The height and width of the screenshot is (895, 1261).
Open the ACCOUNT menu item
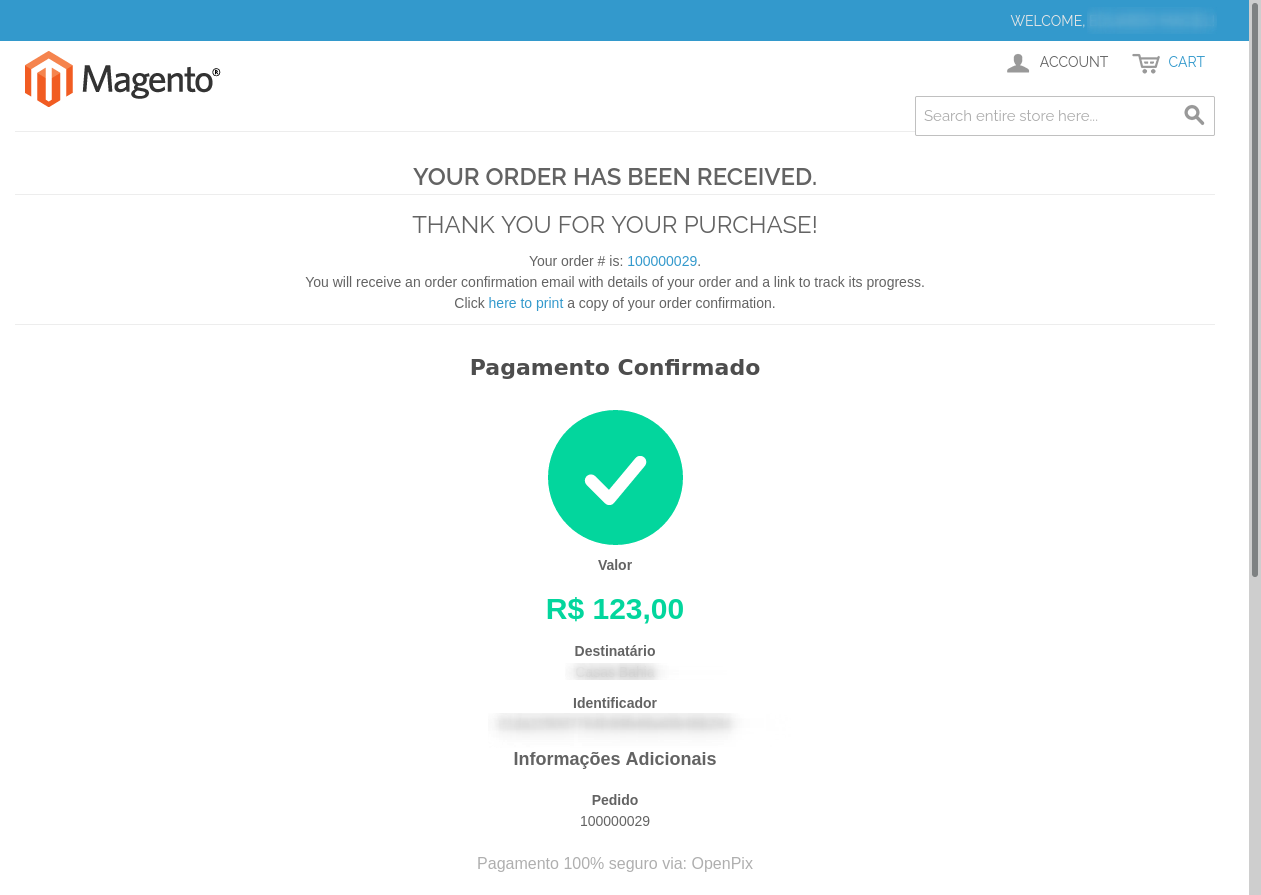1073,62
